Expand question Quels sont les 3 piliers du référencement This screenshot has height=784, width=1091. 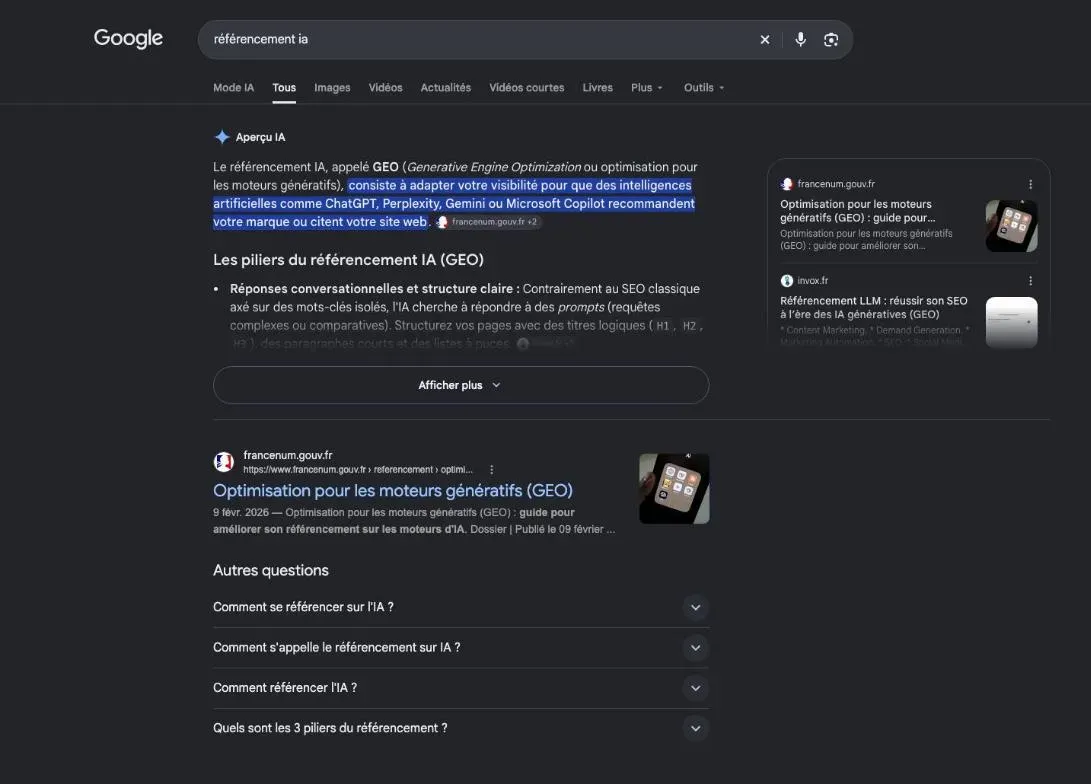click(x=461, y=728)
